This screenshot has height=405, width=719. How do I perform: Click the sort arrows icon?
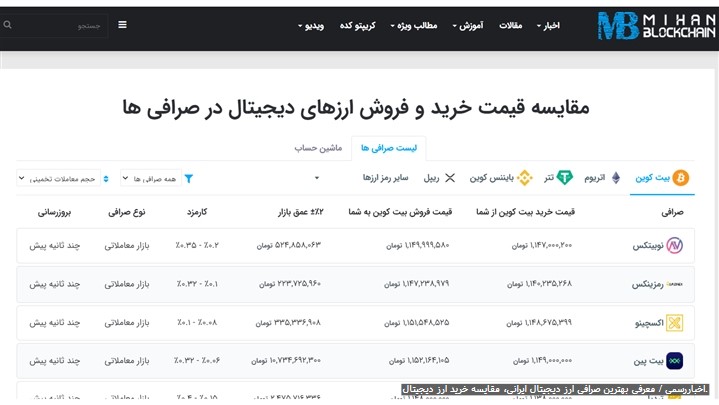tap(106, 178)
